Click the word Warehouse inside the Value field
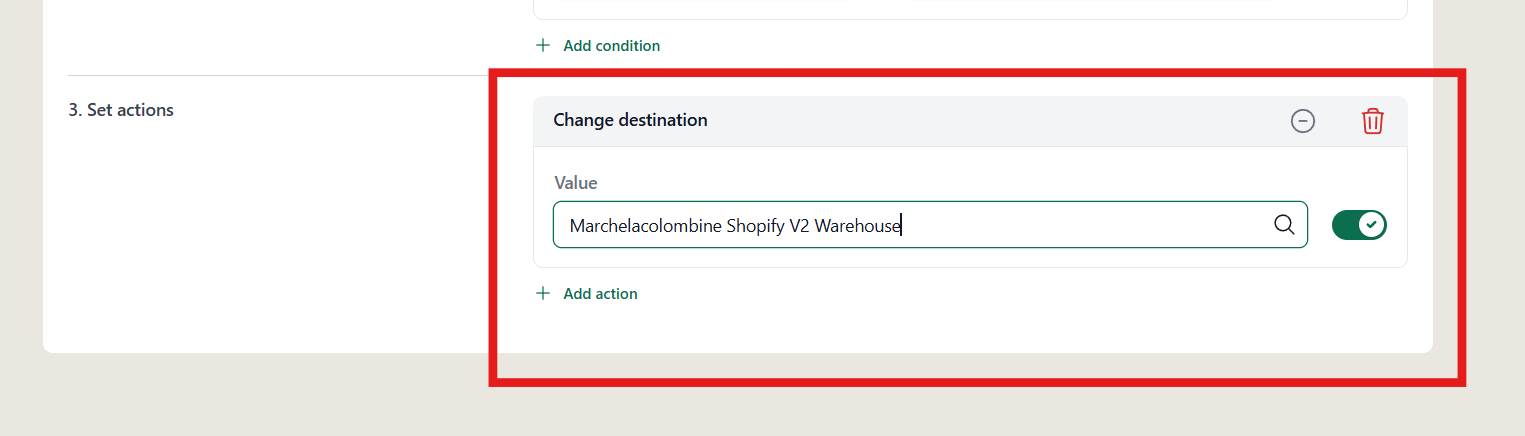 (858, 226)
